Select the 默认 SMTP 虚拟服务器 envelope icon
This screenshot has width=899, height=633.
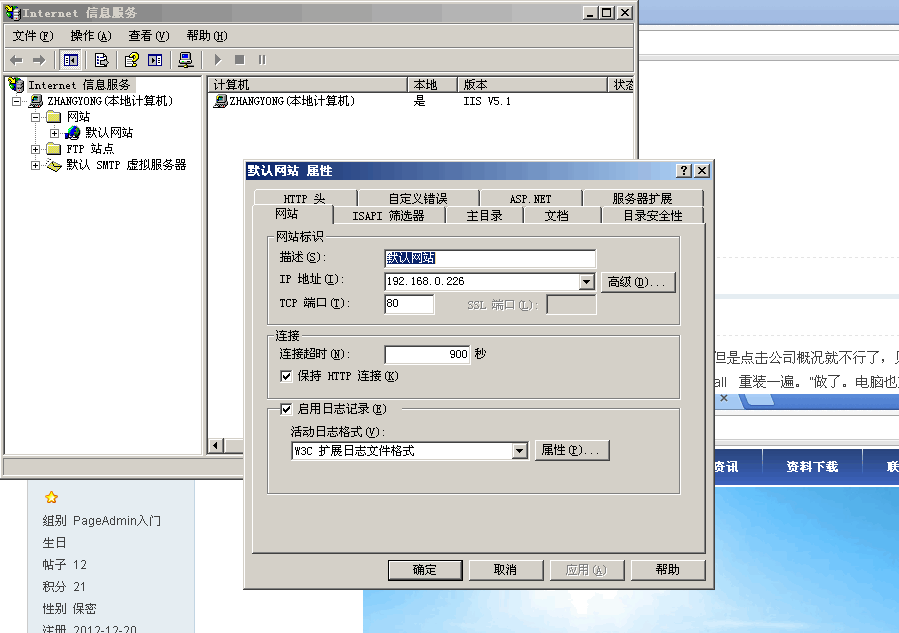pyautogui.click(x=54, y=165)
